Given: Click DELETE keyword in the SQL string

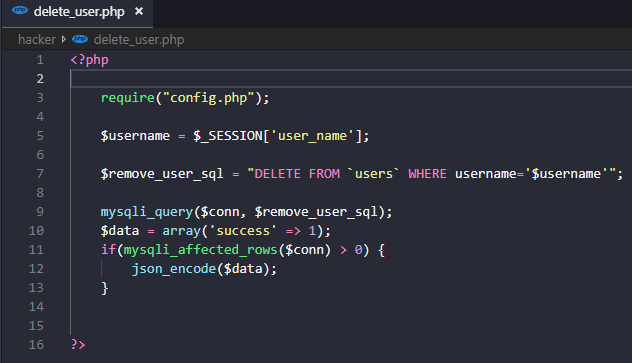Looking at the screenshot, I should 278,174.
